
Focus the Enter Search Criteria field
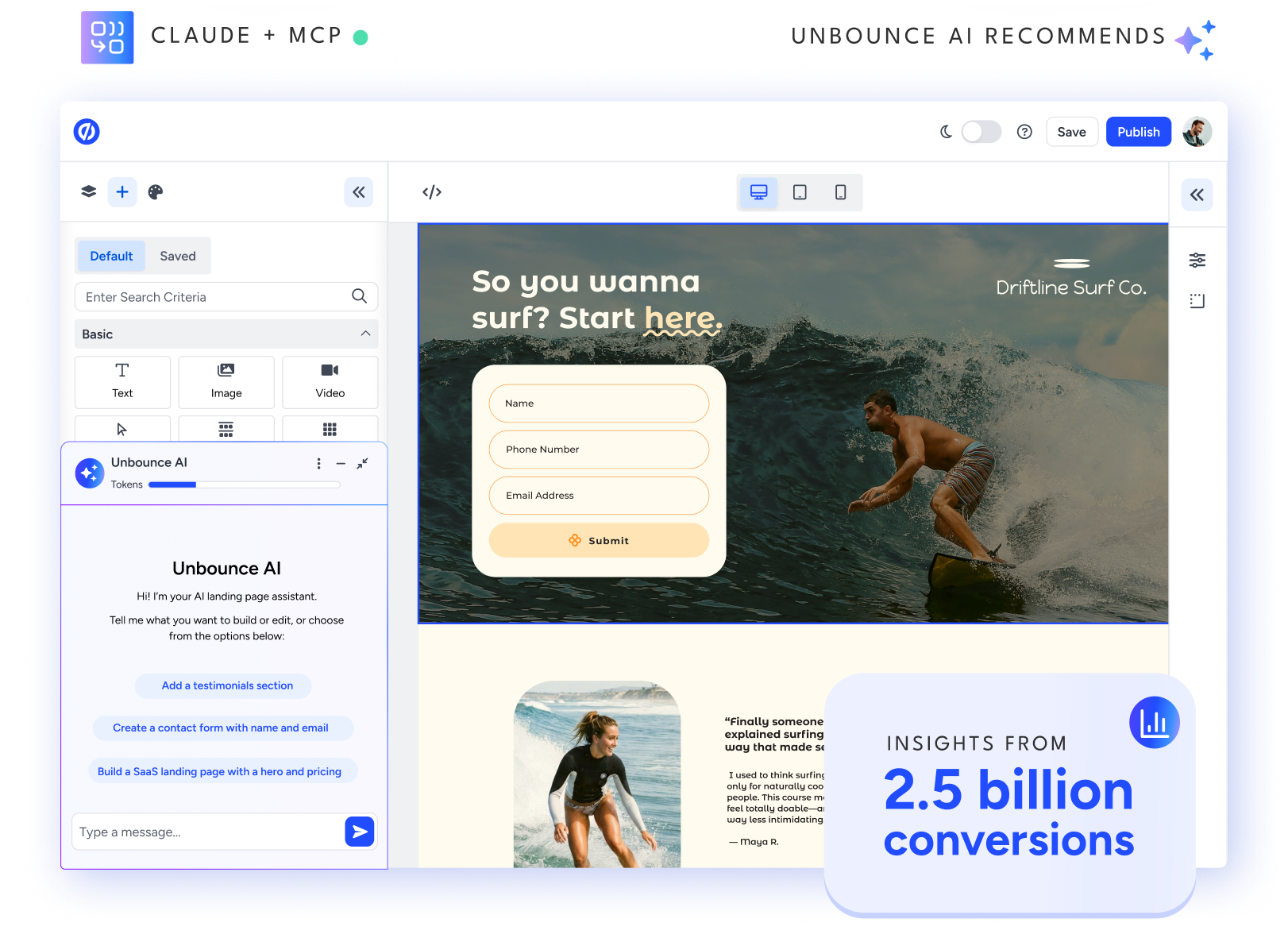tap(226, 296)
